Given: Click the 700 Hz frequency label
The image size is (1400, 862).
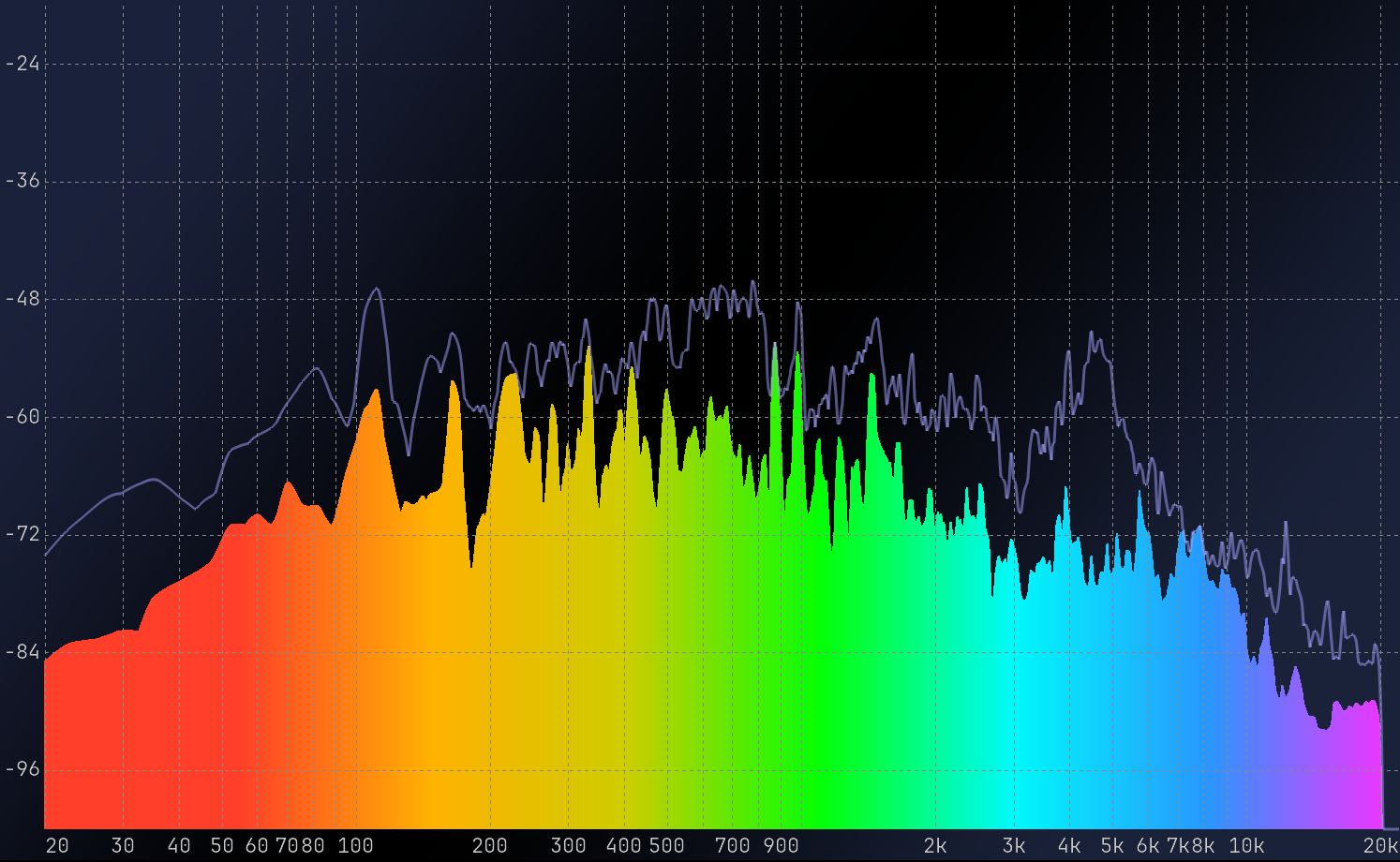Looking at the screenshot, I should [733, 846].
